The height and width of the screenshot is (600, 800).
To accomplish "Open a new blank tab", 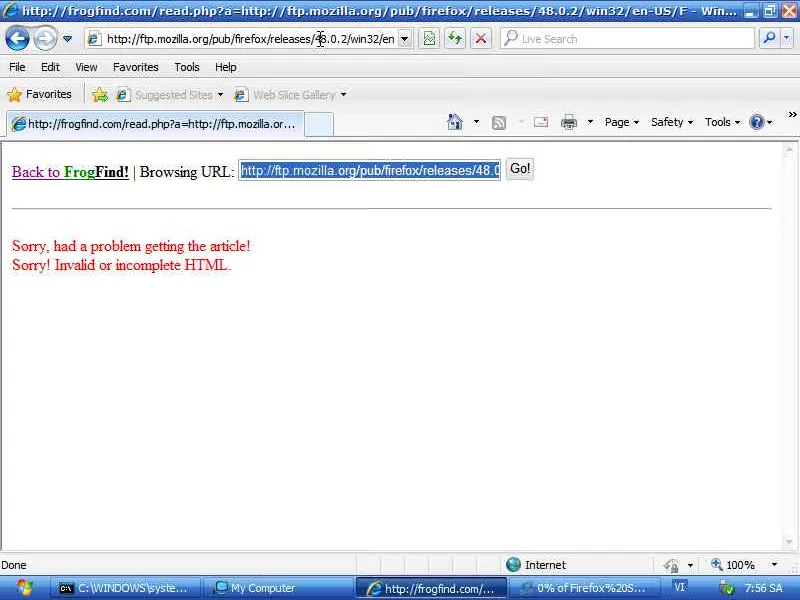I will coord(319,125).
